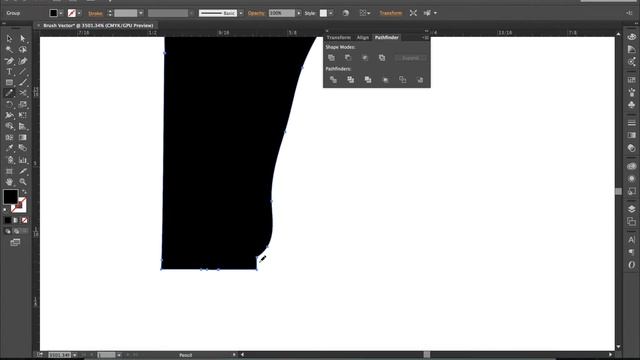Click Exclude shape mode in Pathfinder

[382, 58]
